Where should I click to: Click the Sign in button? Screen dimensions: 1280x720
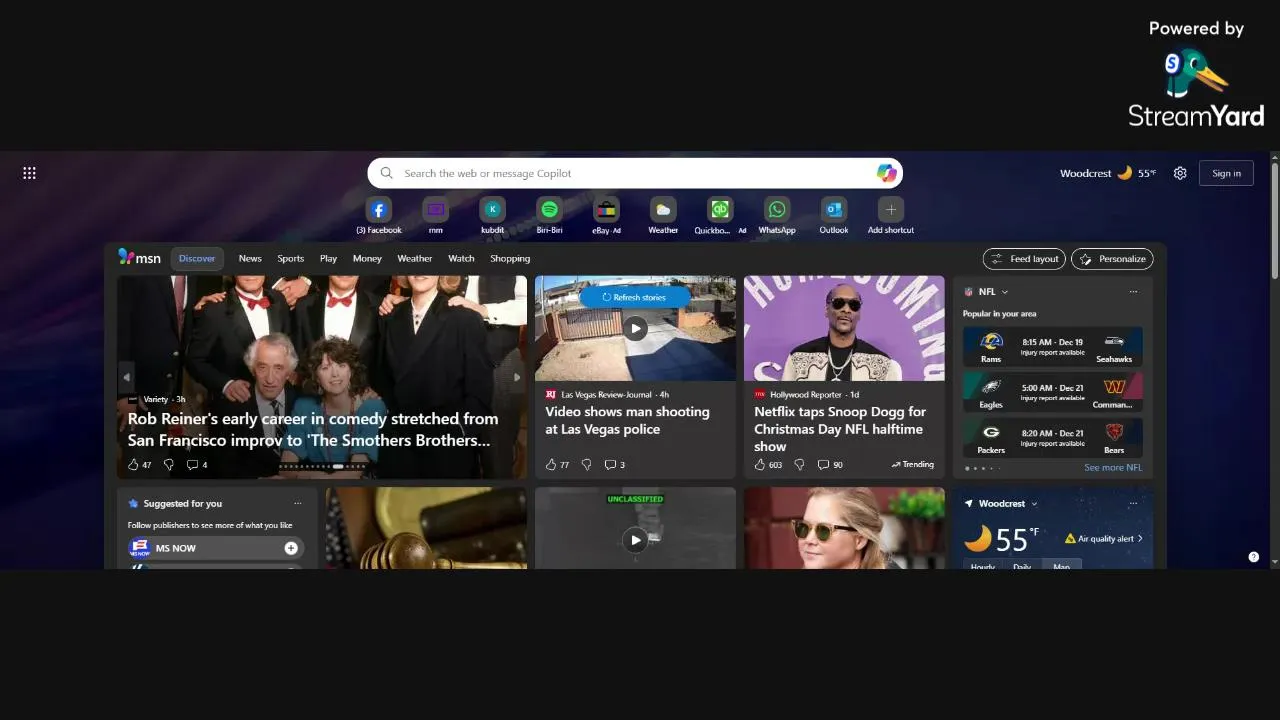point(1226,173)
